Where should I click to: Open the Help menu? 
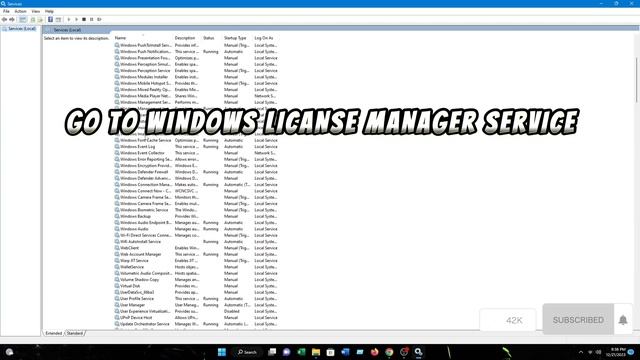49,11
